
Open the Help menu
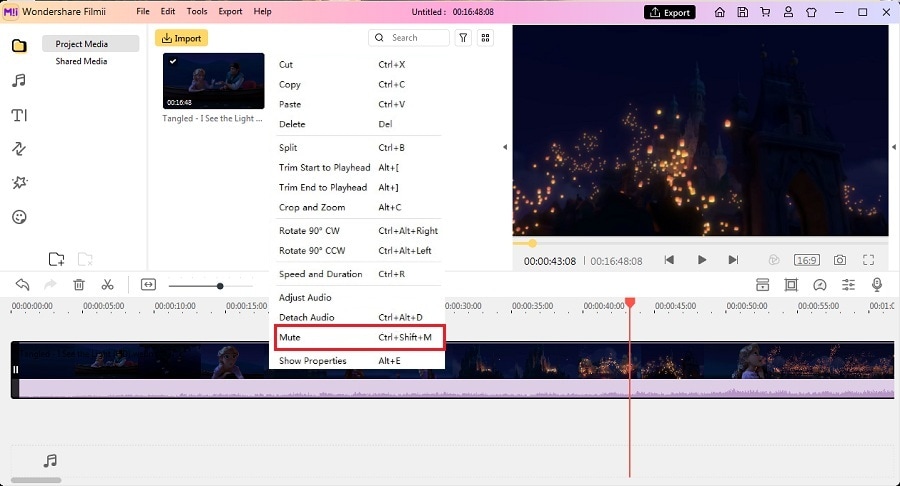(262, 11)
